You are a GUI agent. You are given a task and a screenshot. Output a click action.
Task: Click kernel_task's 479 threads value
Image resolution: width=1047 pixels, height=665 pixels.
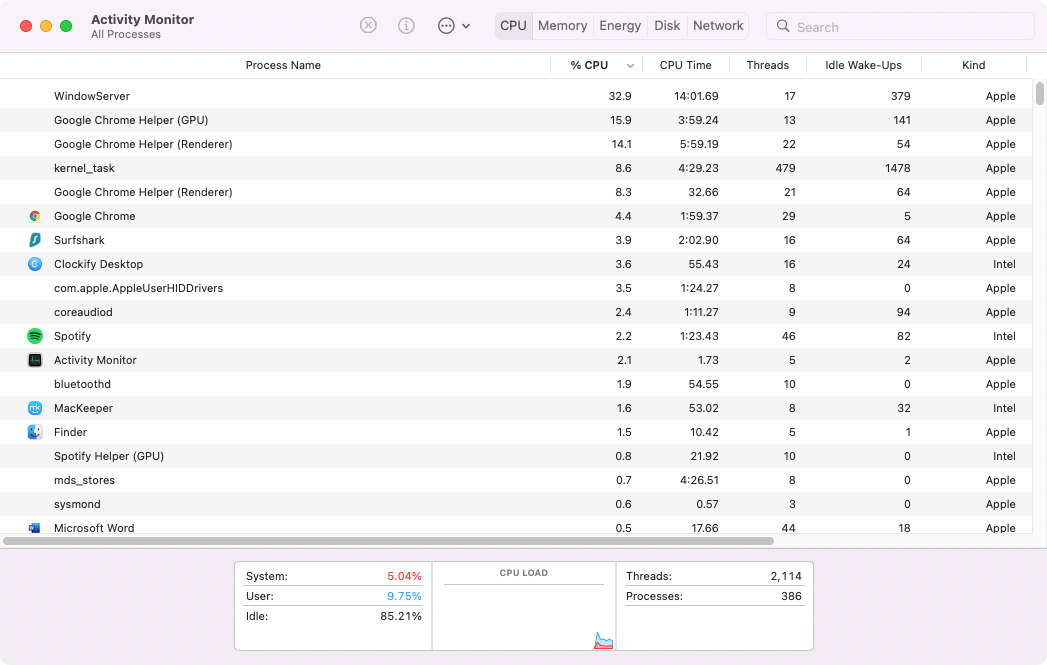point(785,168)
